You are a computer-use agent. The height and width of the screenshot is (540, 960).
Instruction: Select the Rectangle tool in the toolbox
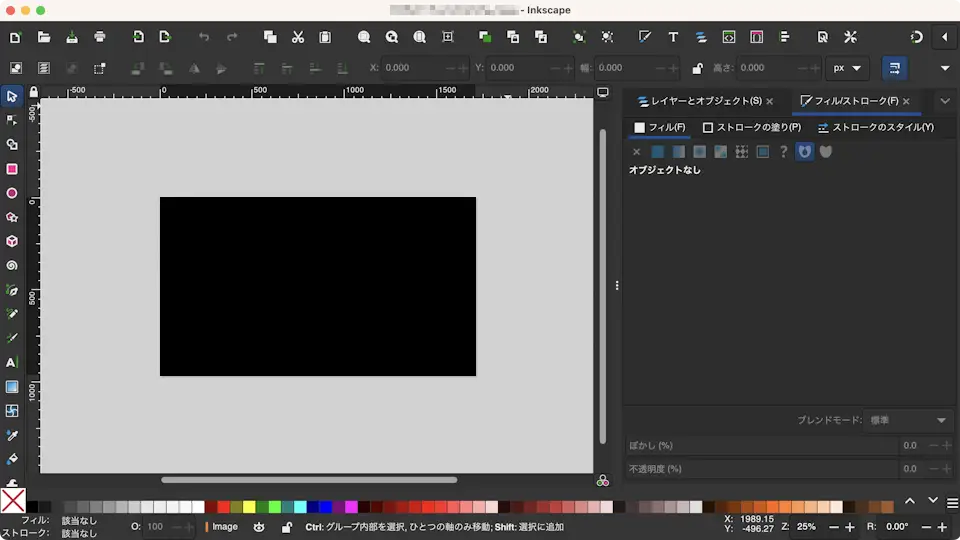tap(12, 169)
